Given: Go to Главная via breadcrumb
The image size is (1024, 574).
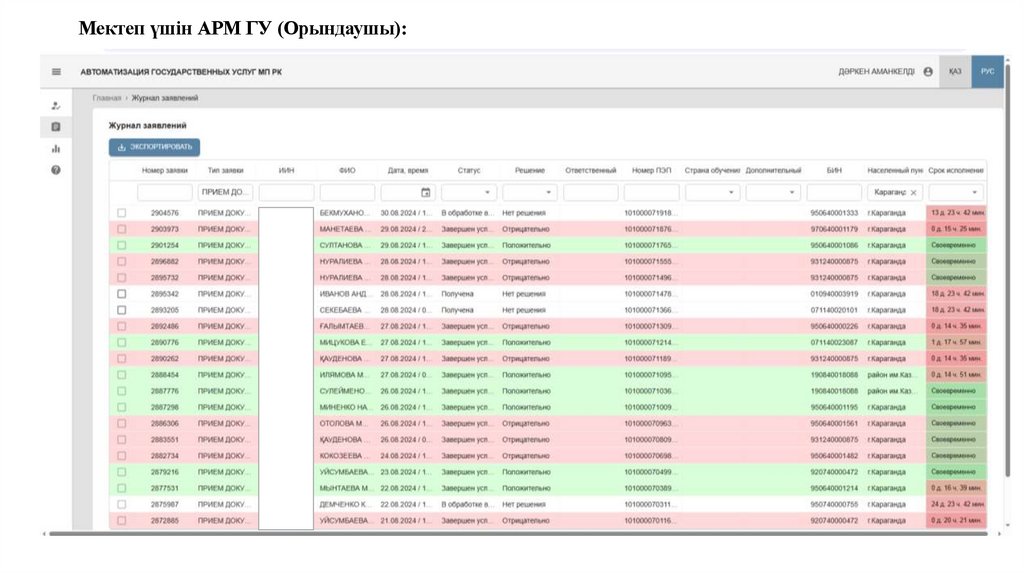Looking at the screenshot, I should [106, 98].
